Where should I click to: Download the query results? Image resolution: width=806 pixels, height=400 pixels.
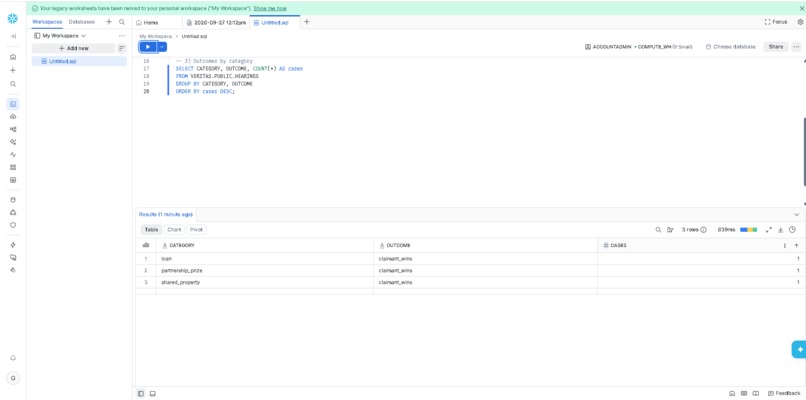point(781,230)
